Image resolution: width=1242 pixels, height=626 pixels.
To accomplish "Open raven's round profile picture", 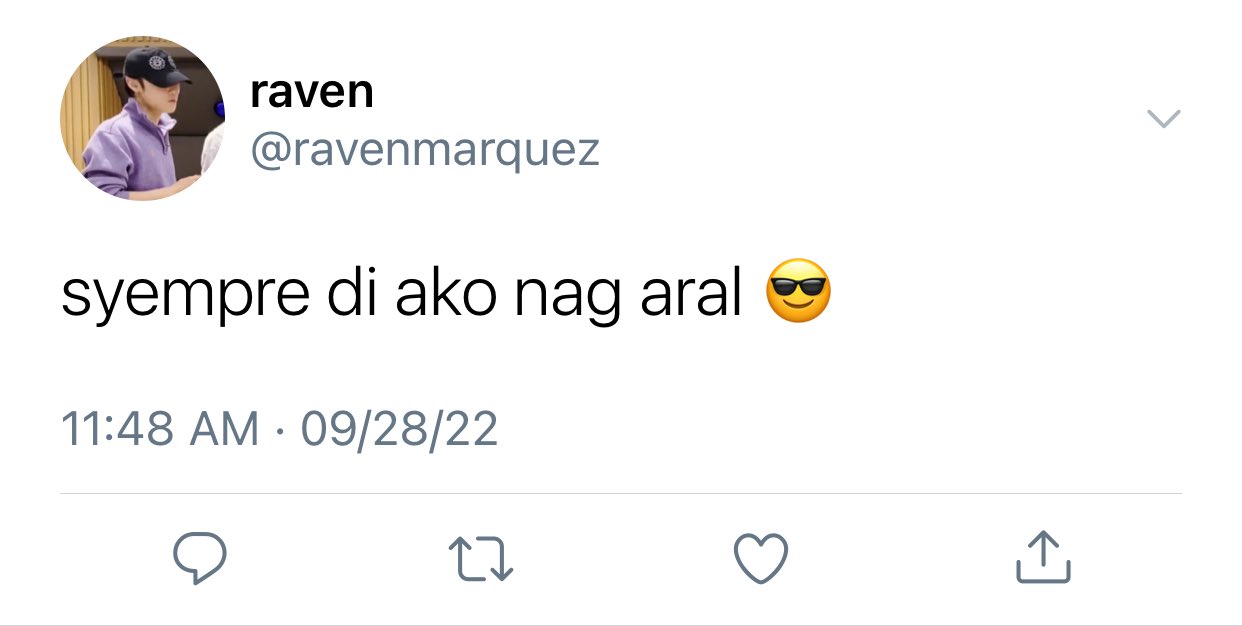I will 142,118.
